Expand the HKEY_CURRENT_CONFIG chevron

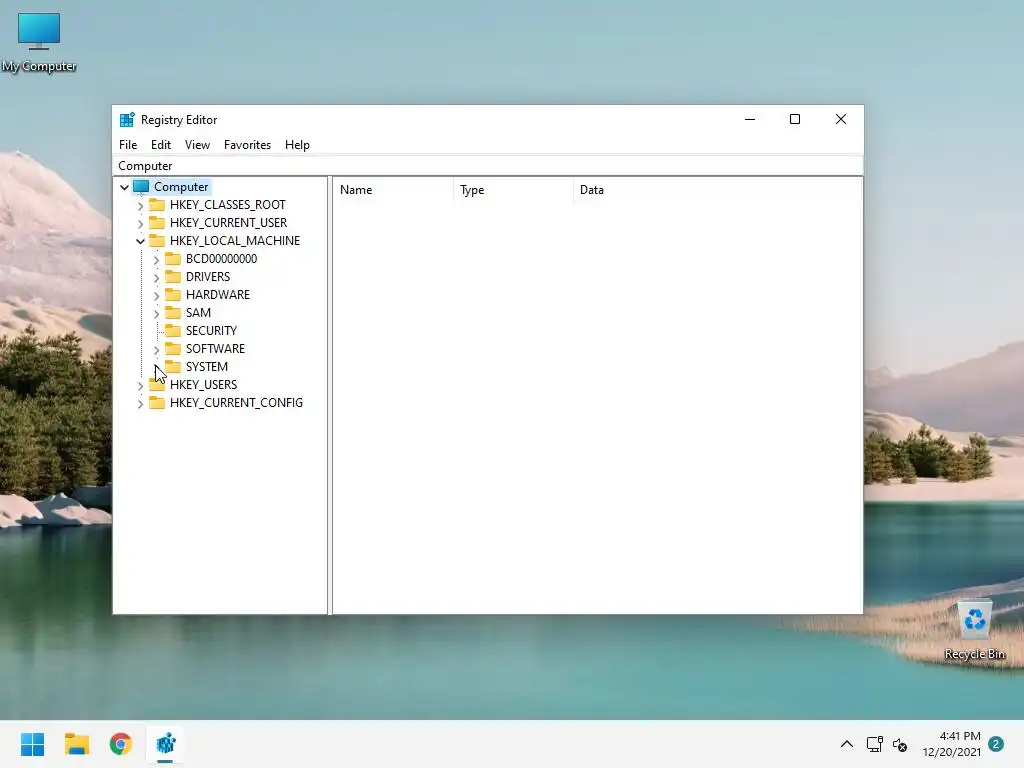tap(140, 404)
